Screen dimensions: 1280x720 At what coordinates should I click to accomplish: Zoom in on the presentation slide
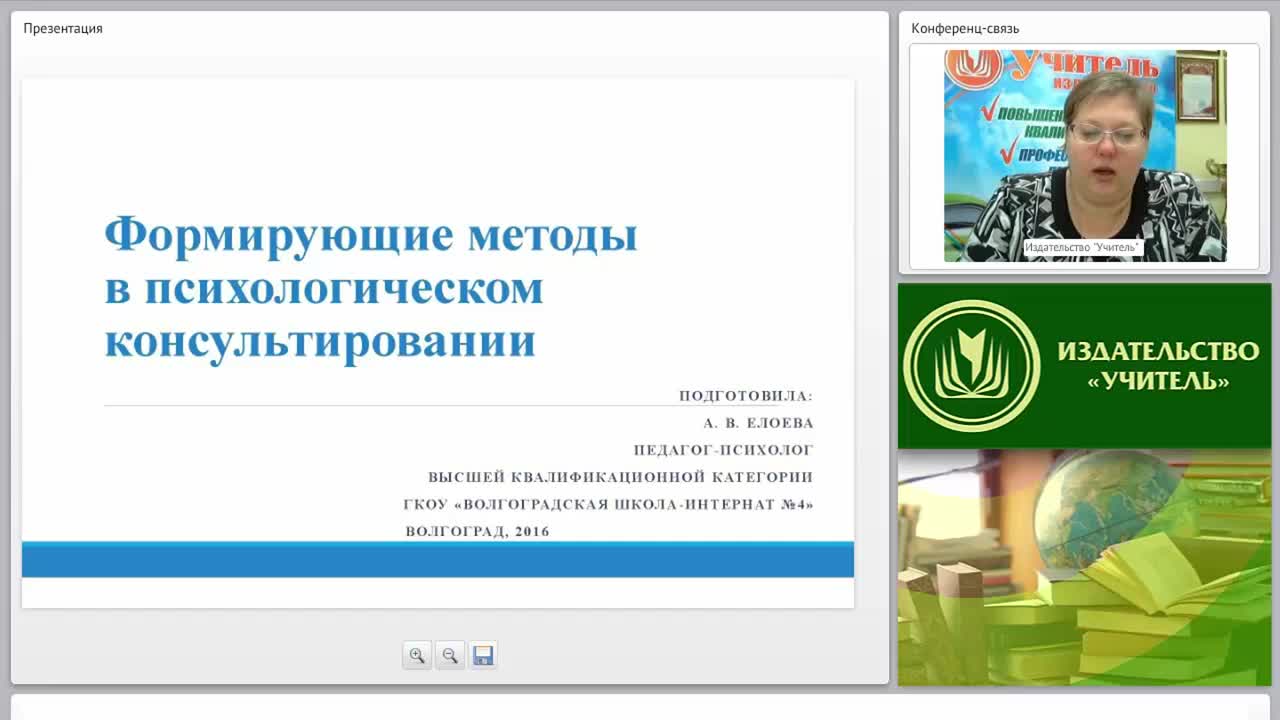417,656
